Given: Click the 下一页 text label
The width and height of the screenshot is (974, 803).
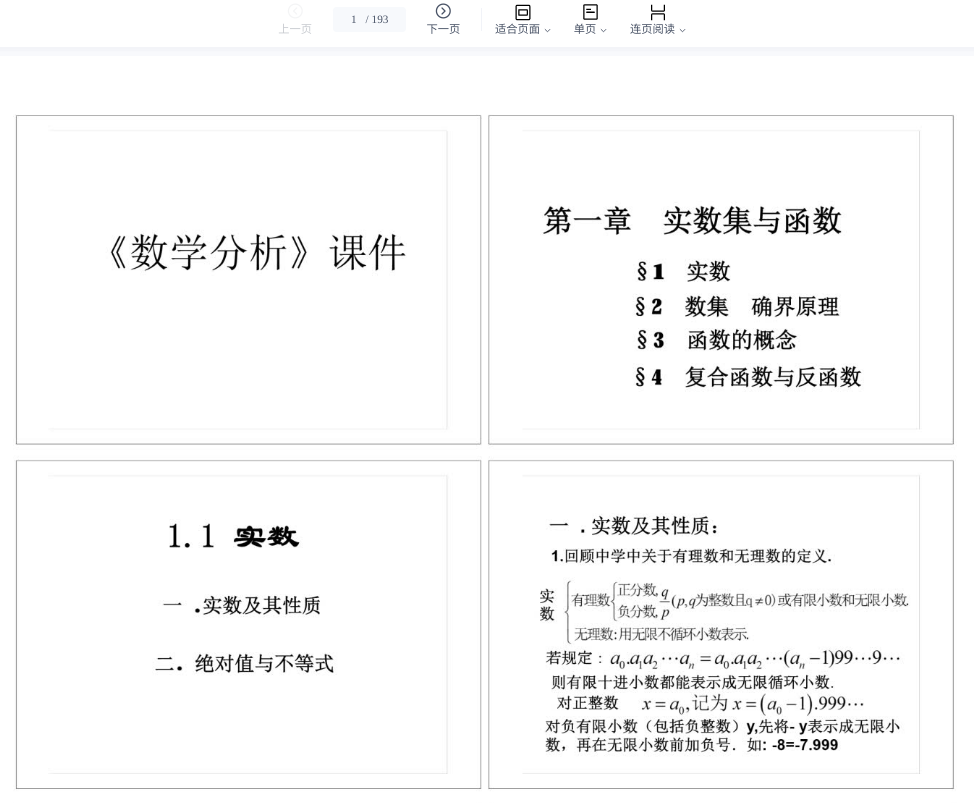Looking at the screenshot, I should click(x=443, y=29).
